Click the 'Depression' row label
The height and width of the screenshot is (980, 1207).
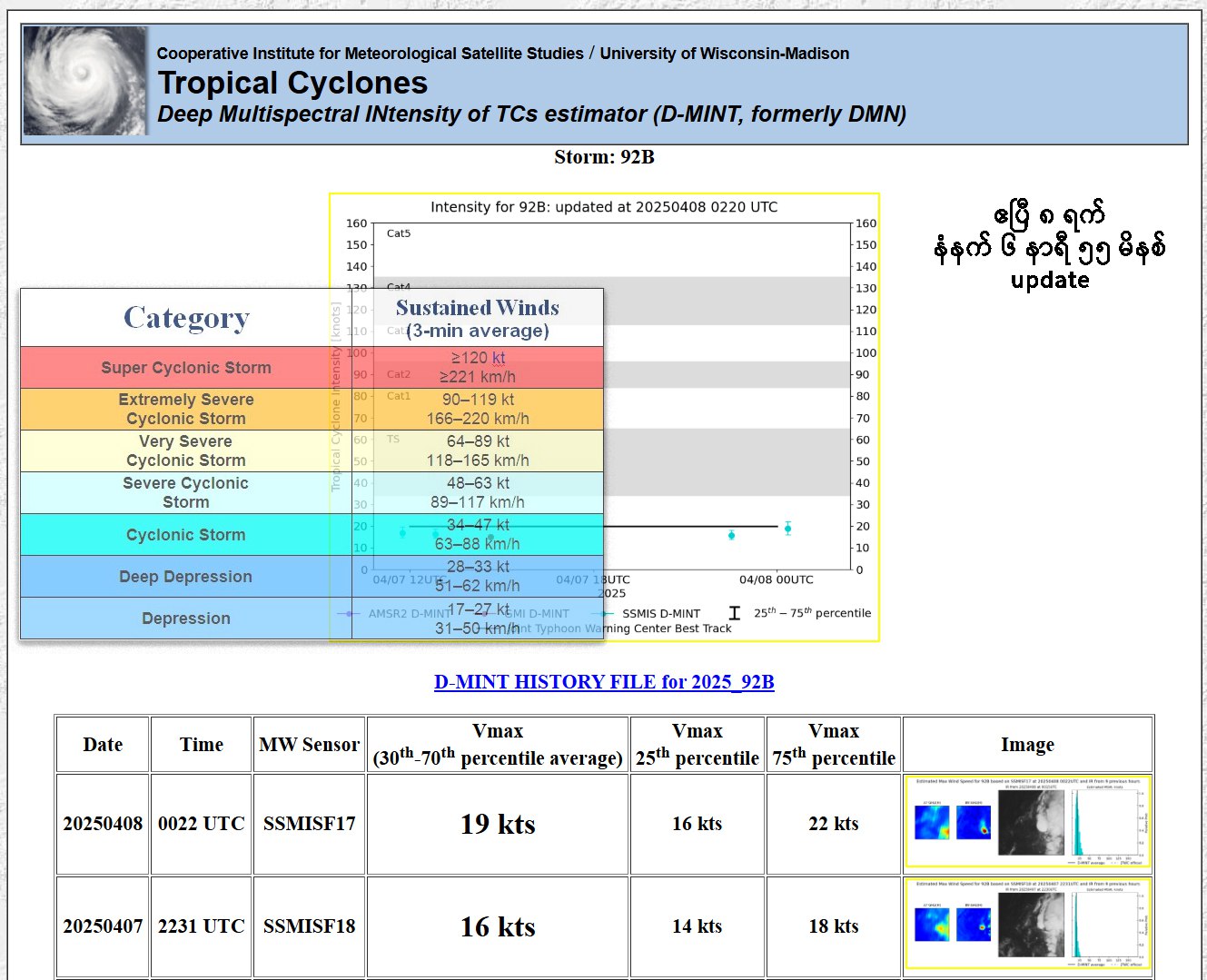(x=186, y=619)
